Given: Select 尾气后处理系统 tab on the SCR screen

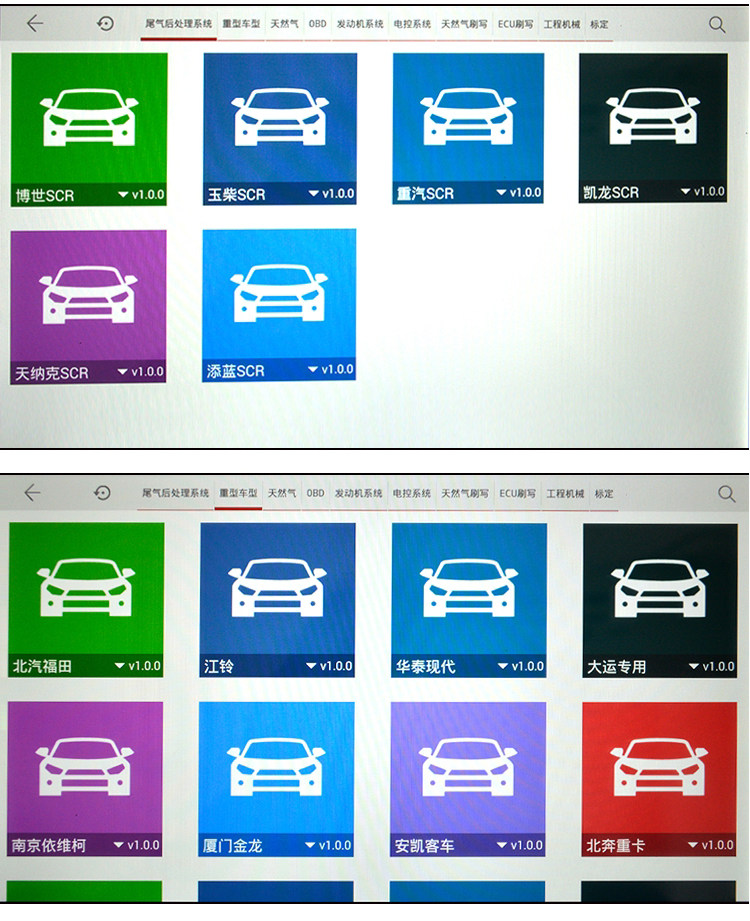Looking at the screenshot, I should 179,23.
